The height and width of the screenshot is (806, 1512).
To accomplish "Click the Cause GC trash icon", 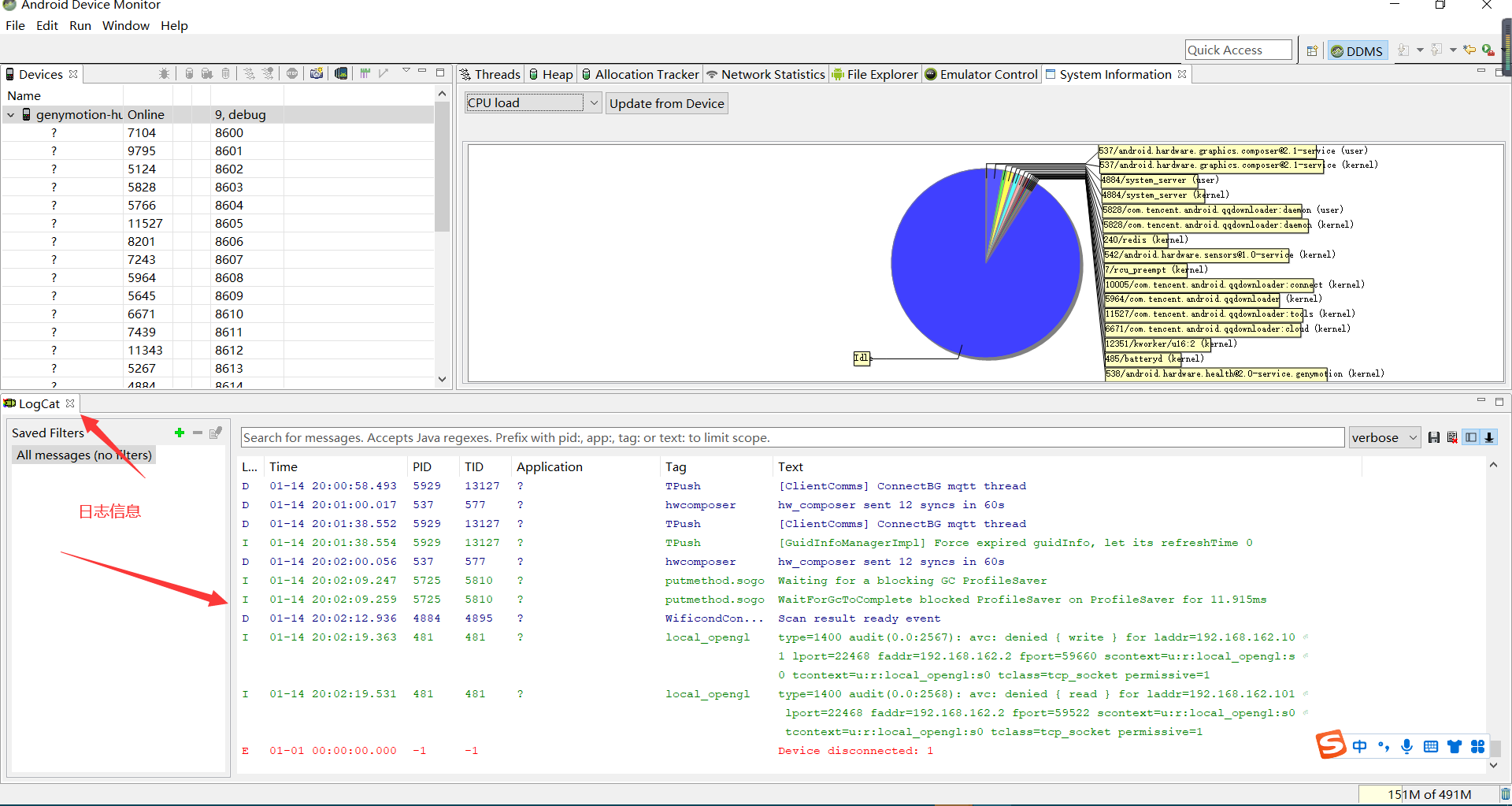I will point(225,73).
